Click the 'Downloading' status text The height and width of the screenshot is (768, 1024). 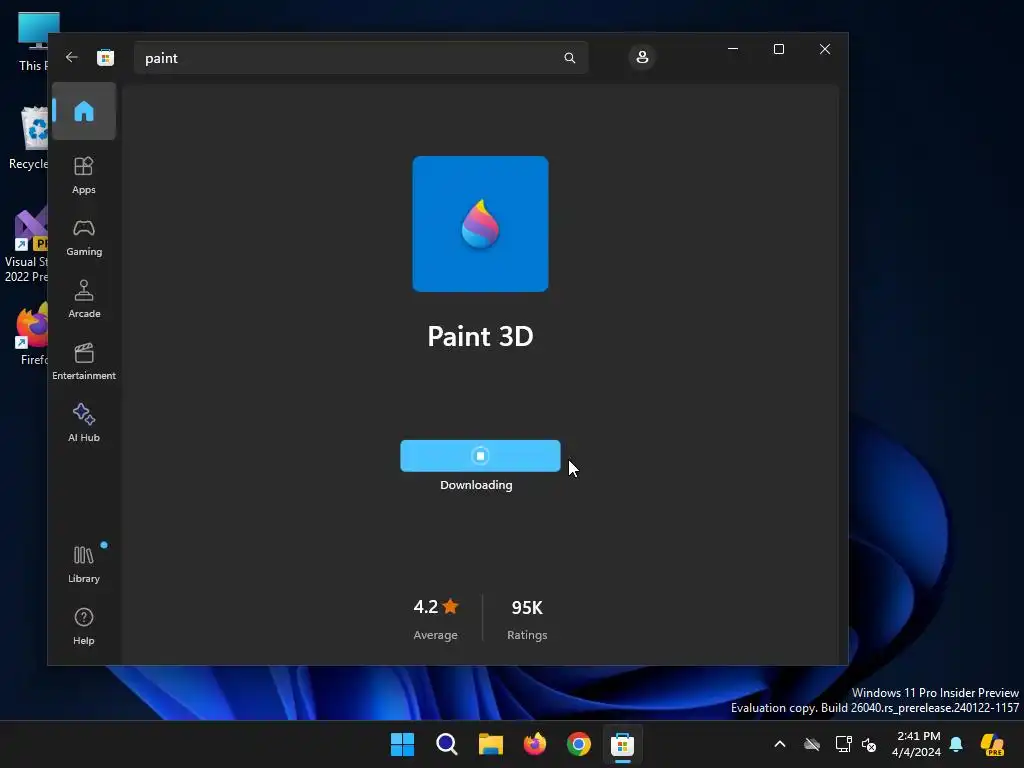(476, 485)
